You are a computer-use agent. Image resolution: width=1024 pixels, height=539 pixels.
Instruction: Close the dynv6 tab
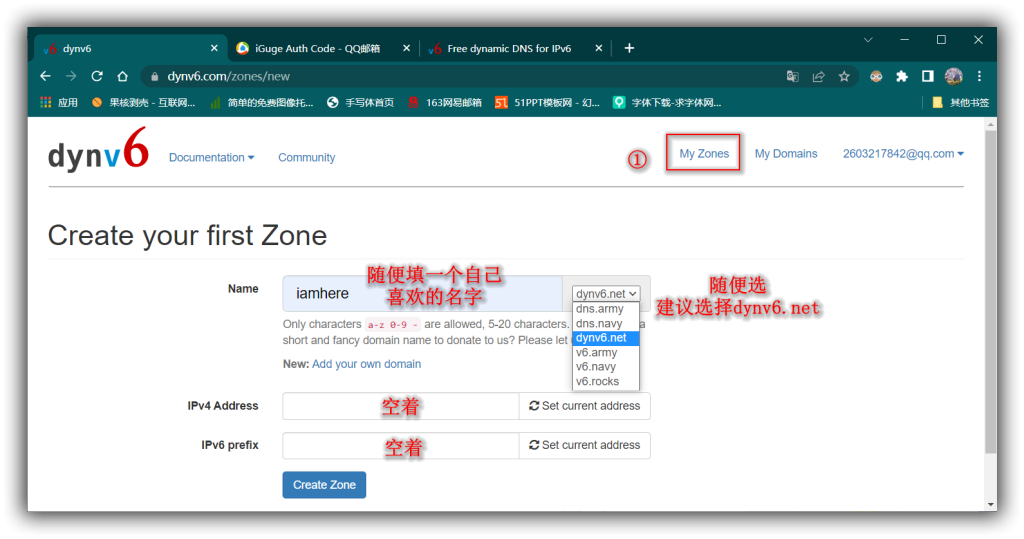pyautogui.click(x=214, y=49)
